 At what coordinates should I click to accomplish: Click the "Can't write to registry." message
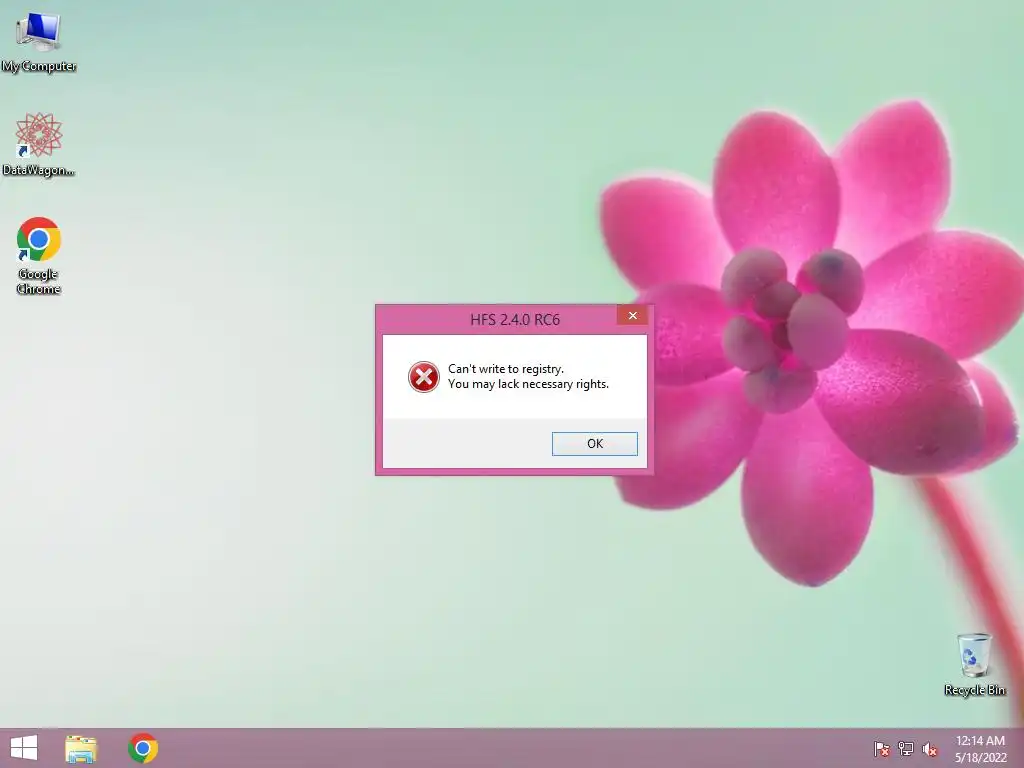click(x=505, y=369)
